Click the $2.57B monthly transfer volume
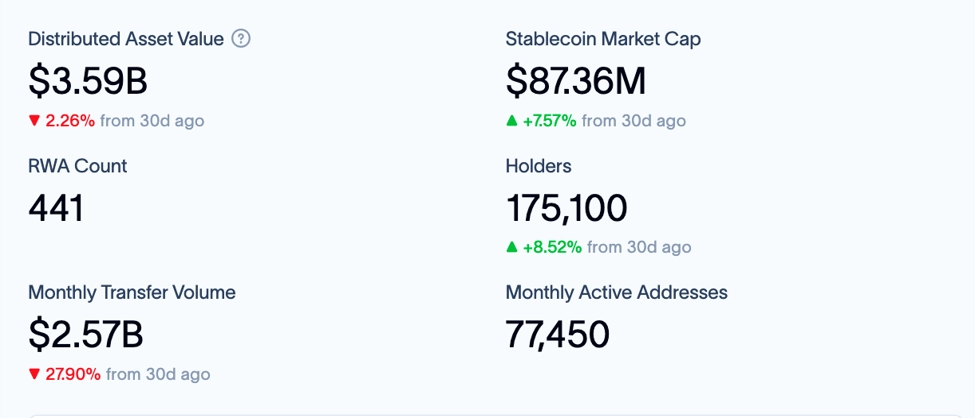The image size is (975, 418). point(86,335)
